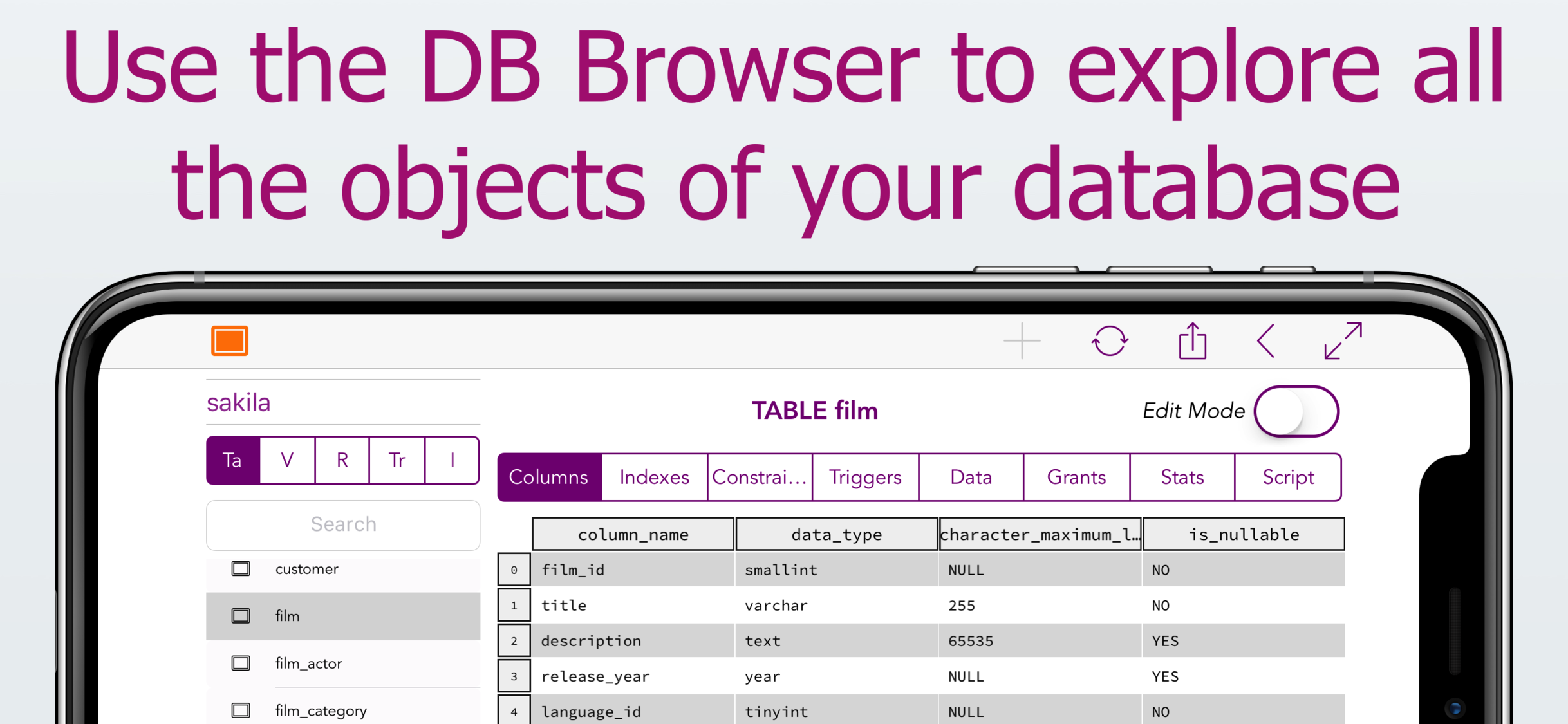This screenshot has width=1568, height=724.
Task: Click the character_maximum_l… column header
Action: (x=1040, y=534)
